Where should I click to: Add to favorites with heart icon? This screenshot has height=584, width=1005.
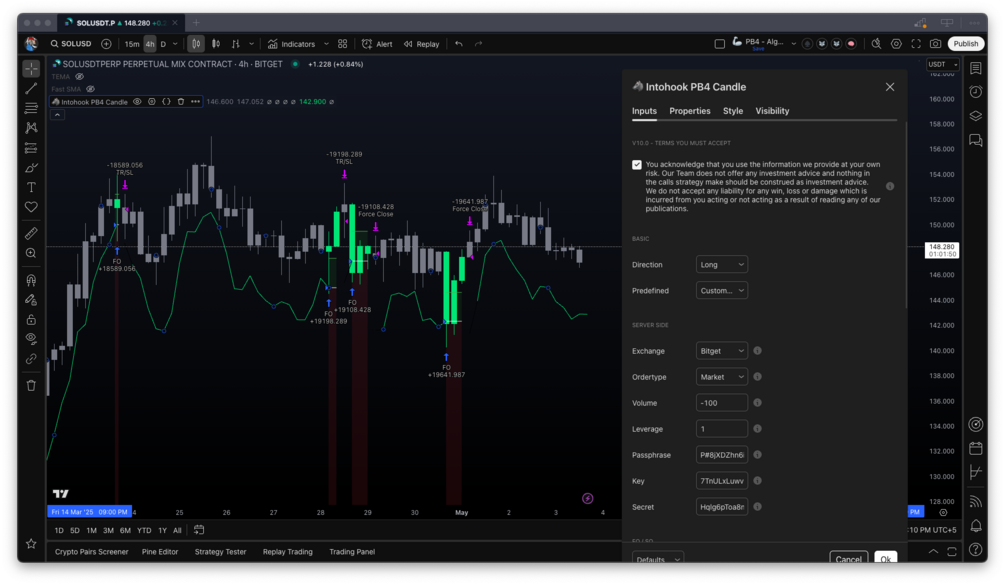[31, 207]
